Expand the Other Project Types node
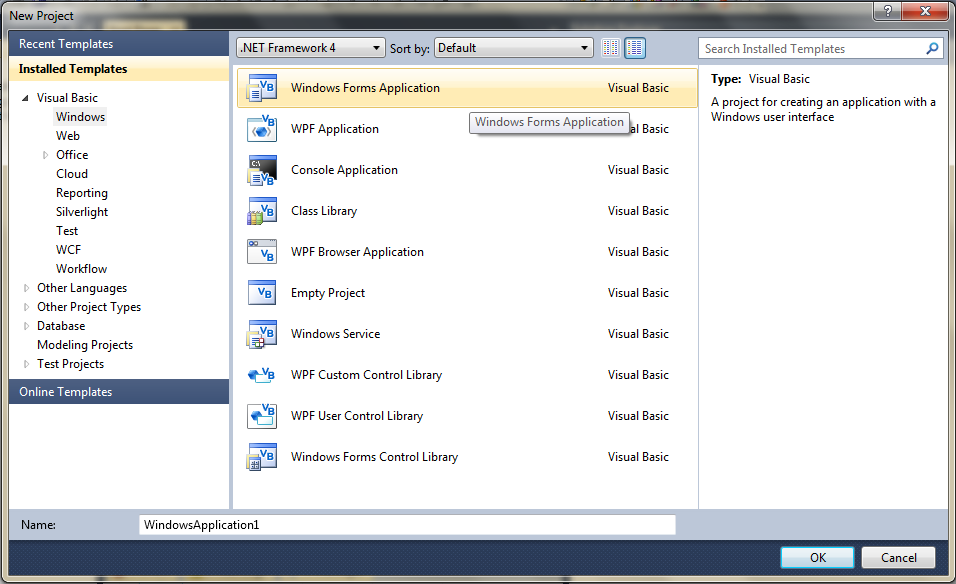 26,307
